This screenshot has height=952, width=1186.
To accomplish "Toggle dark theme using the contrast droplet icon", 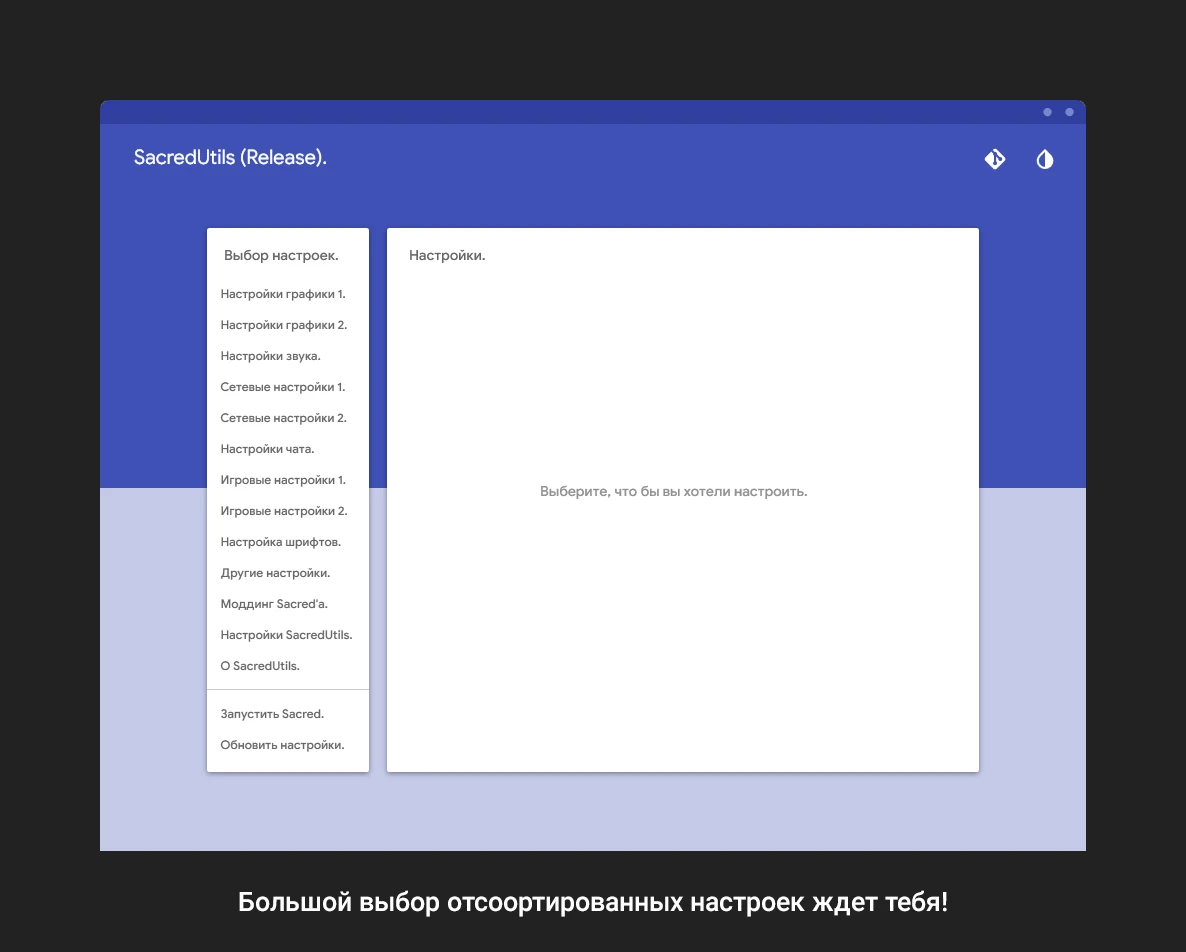I will coord(1044,158).
